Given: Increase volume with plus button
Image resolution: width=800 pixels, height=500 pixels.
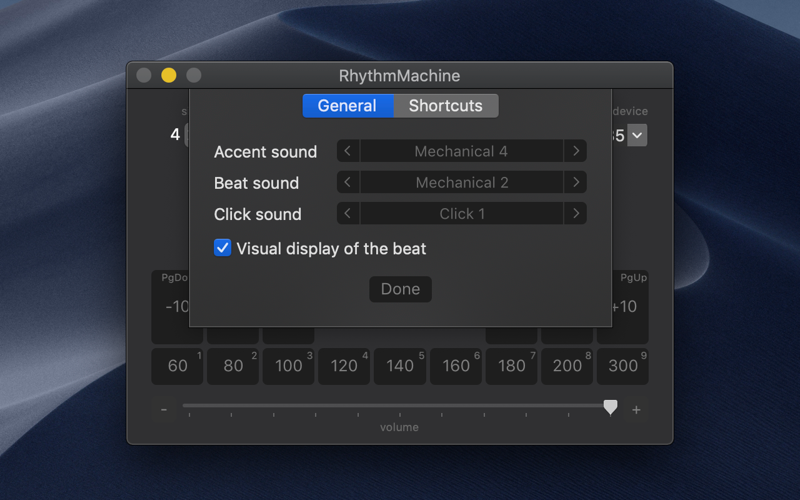Looking at the screenshot, I should (x=636, y=410).
